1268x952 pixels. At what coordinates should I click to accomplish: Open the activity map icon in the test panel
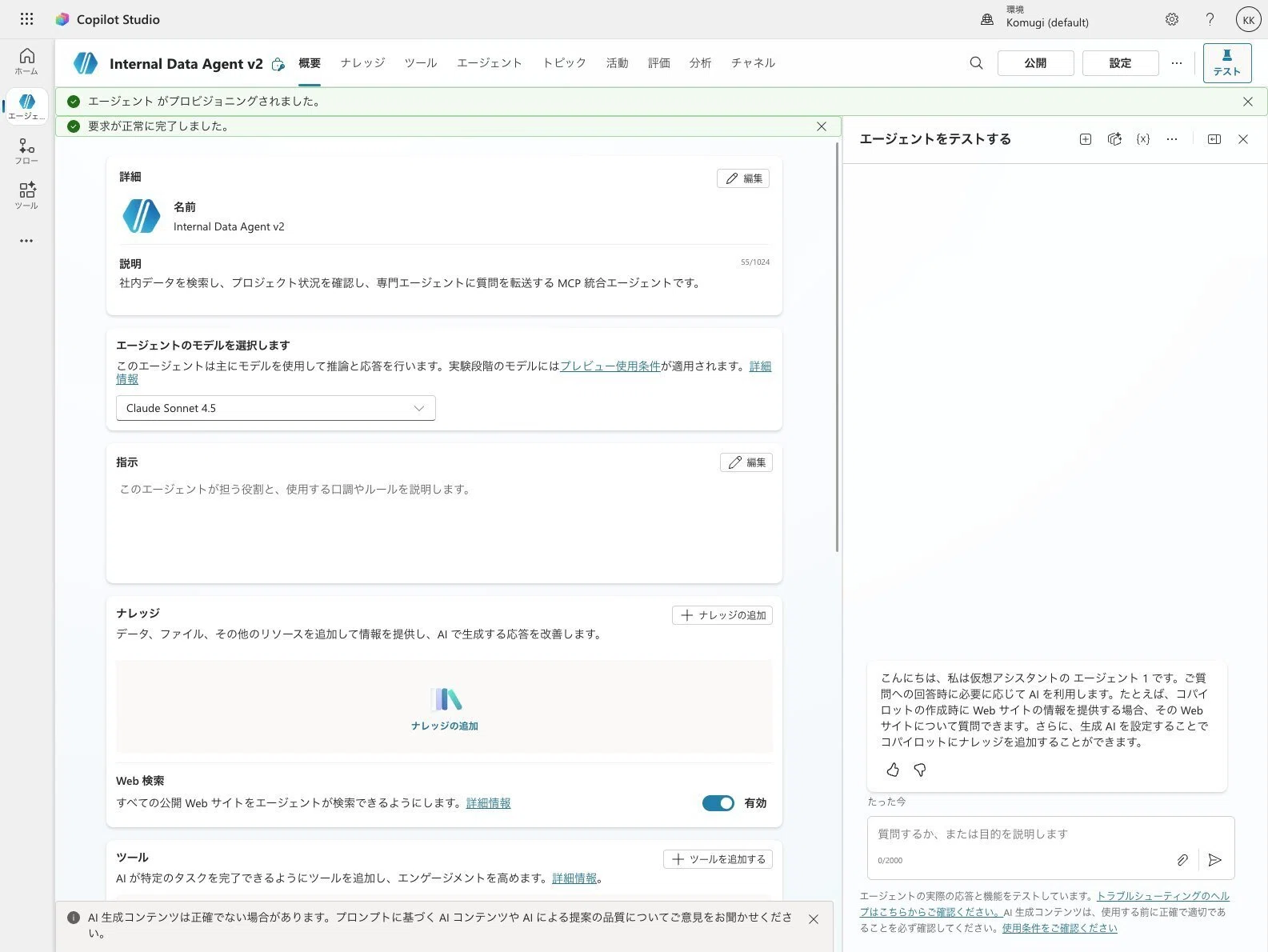(1114, 139)
